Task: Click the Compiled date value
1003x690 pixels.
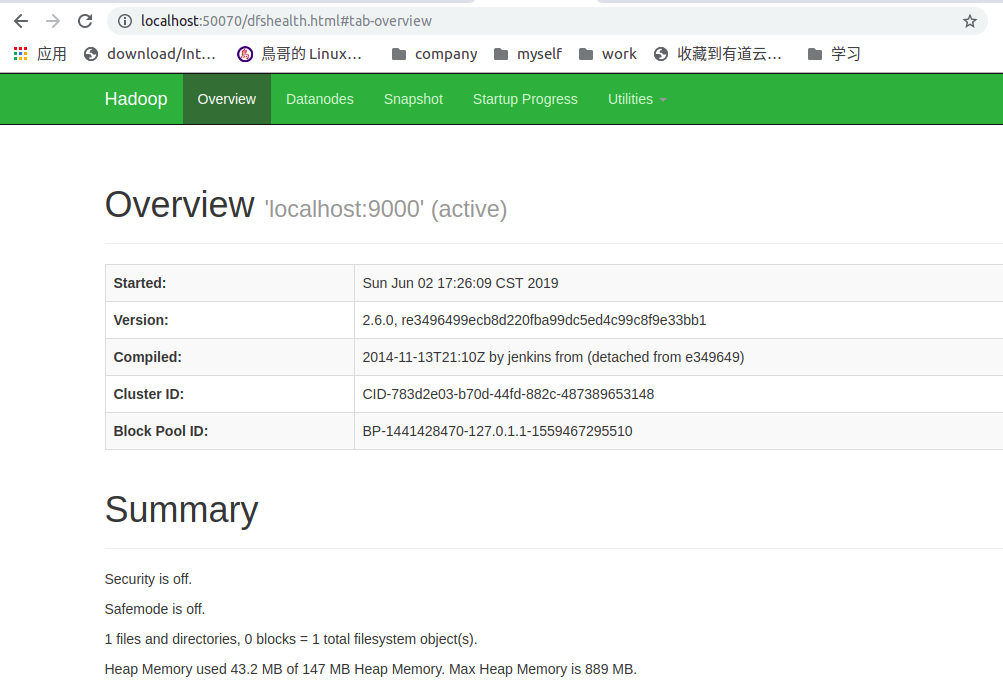Action: (x=553, y=357)
